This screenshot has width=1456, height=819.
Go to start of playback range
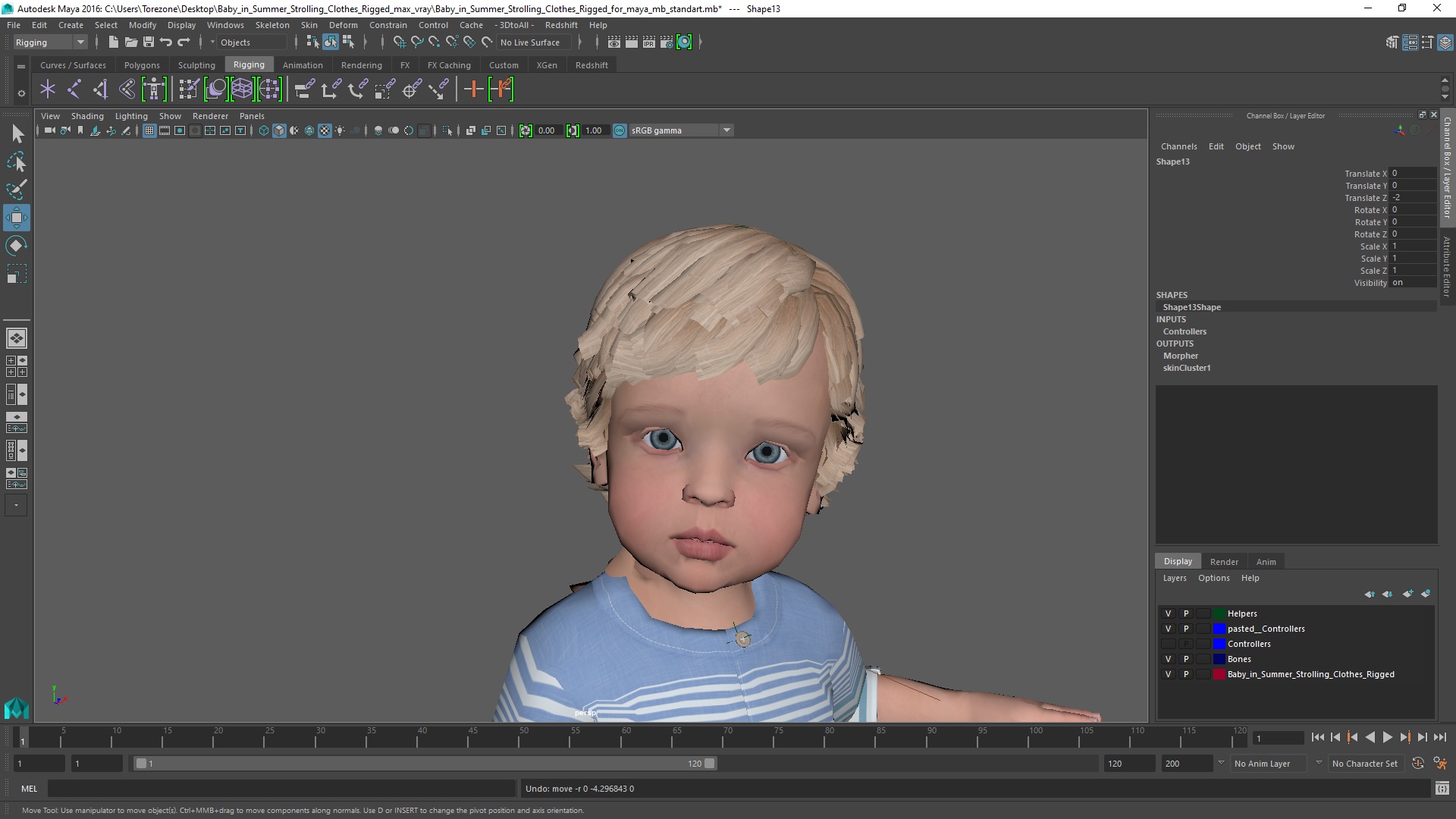1317,737
